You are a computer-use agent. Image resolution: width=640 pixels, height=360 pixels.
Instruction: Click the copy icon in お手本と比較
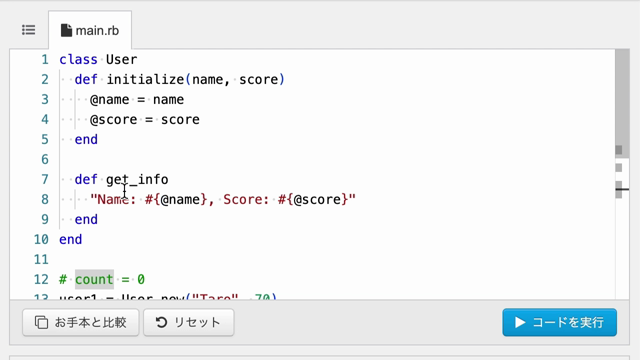(41, 322)
